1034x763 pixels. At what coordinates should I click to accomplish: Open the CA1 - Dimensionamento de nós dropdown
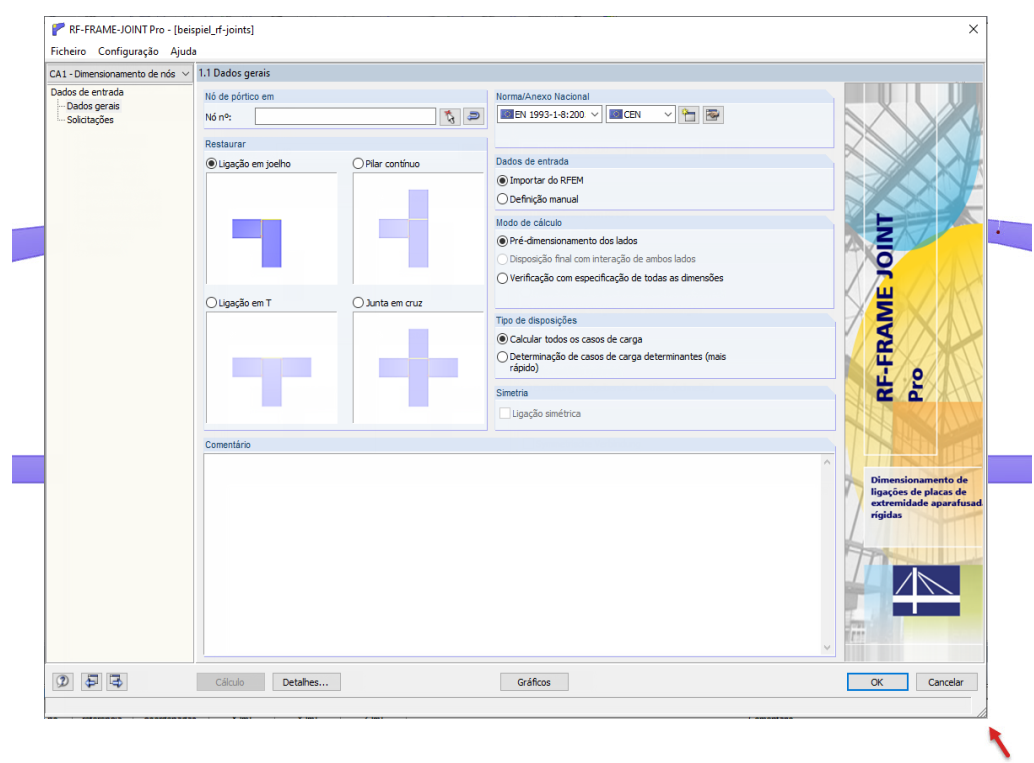pyautogui.click(x=119, y=74)
